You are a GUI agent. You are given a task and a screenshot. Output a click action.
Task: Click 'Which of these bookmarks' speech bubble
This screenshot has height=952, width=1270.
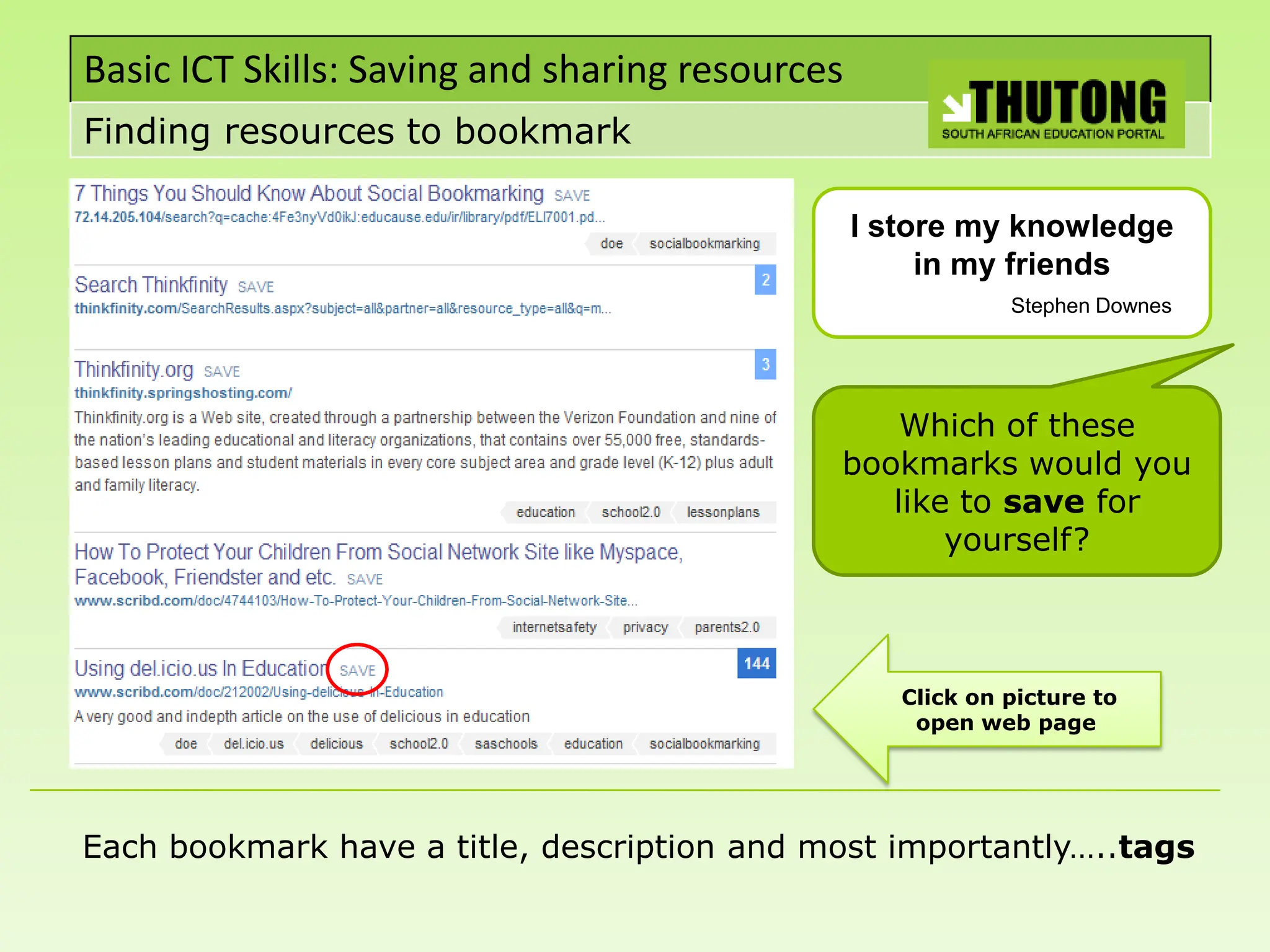tap(1017, 482)
